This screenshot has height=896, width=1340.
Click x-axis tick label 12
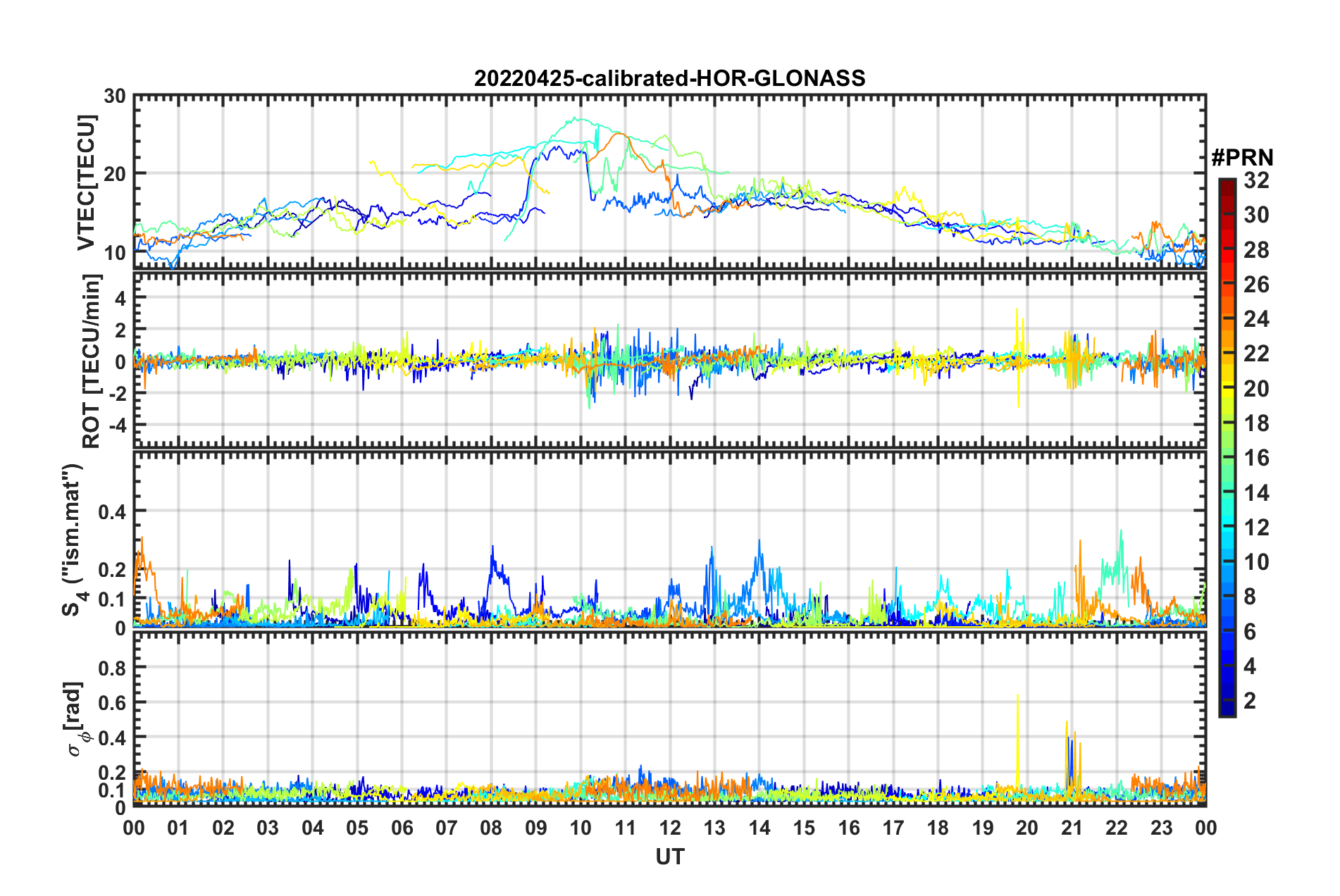coord(670,828)
